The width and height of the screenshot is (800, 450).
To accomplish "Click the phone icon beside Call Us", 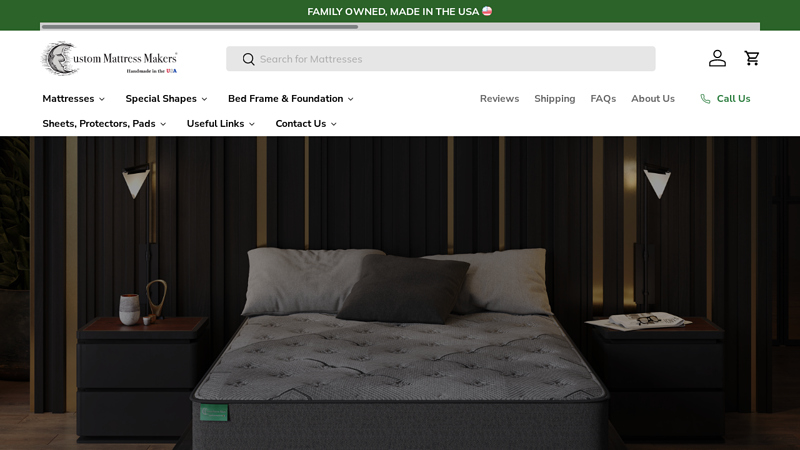I will point(705,99).
